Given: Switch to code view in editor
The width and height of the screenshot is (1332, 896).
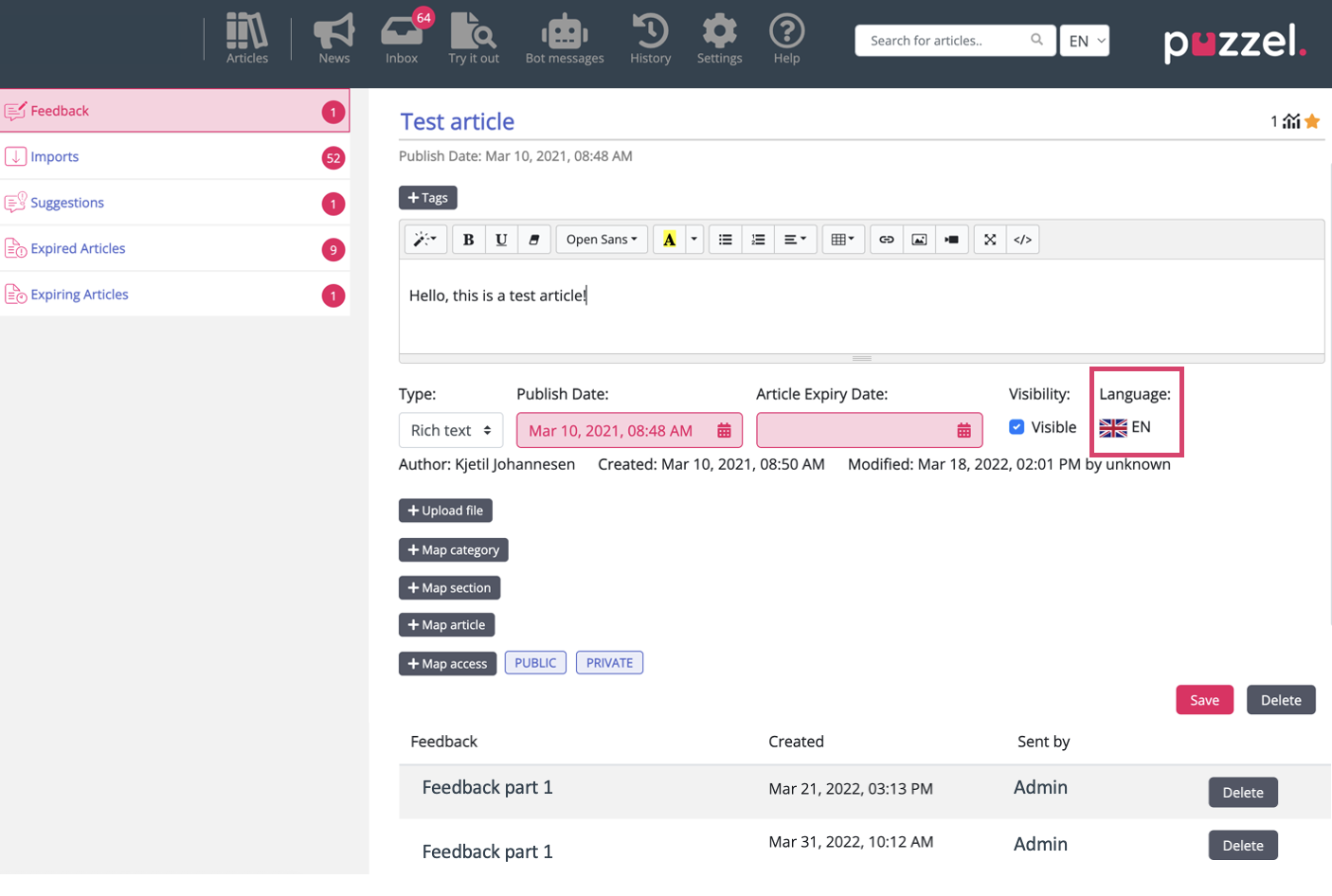Looking at the screenshot, I should point(1022,240).
